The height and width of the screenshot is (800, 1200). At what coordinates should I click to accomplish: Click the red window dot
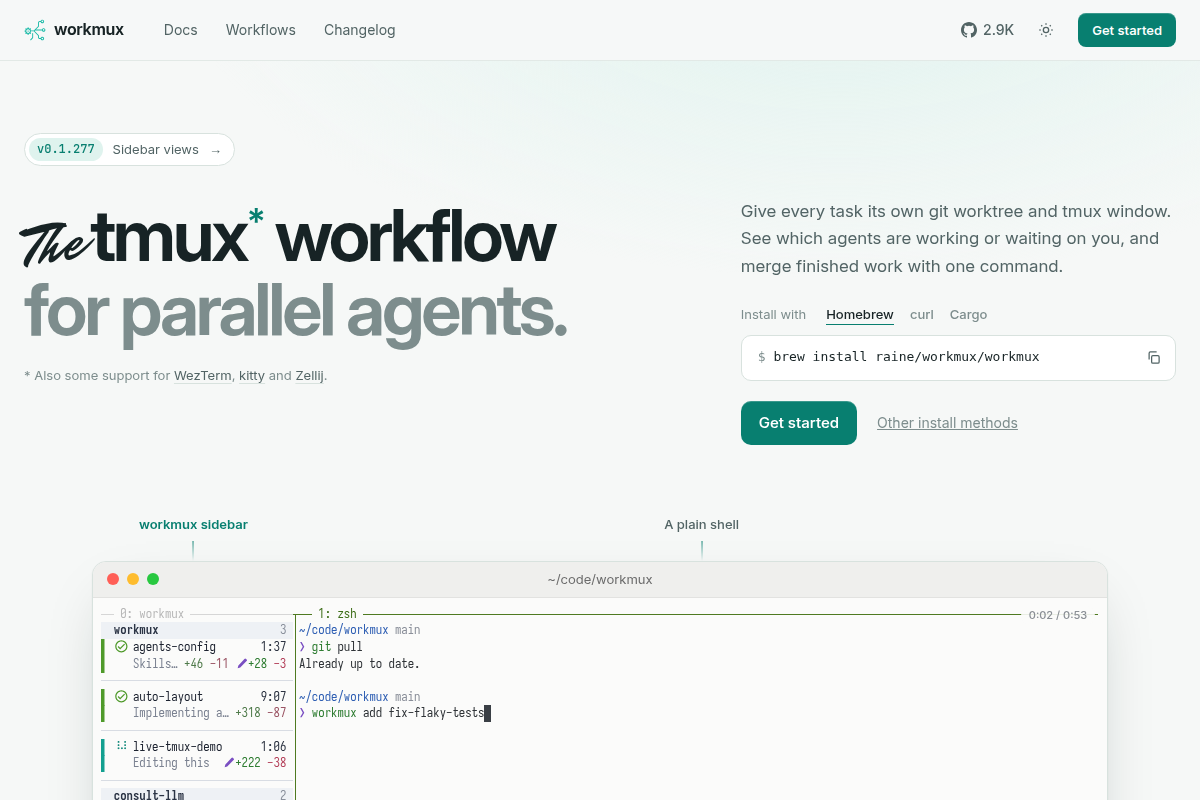(113, 579)
